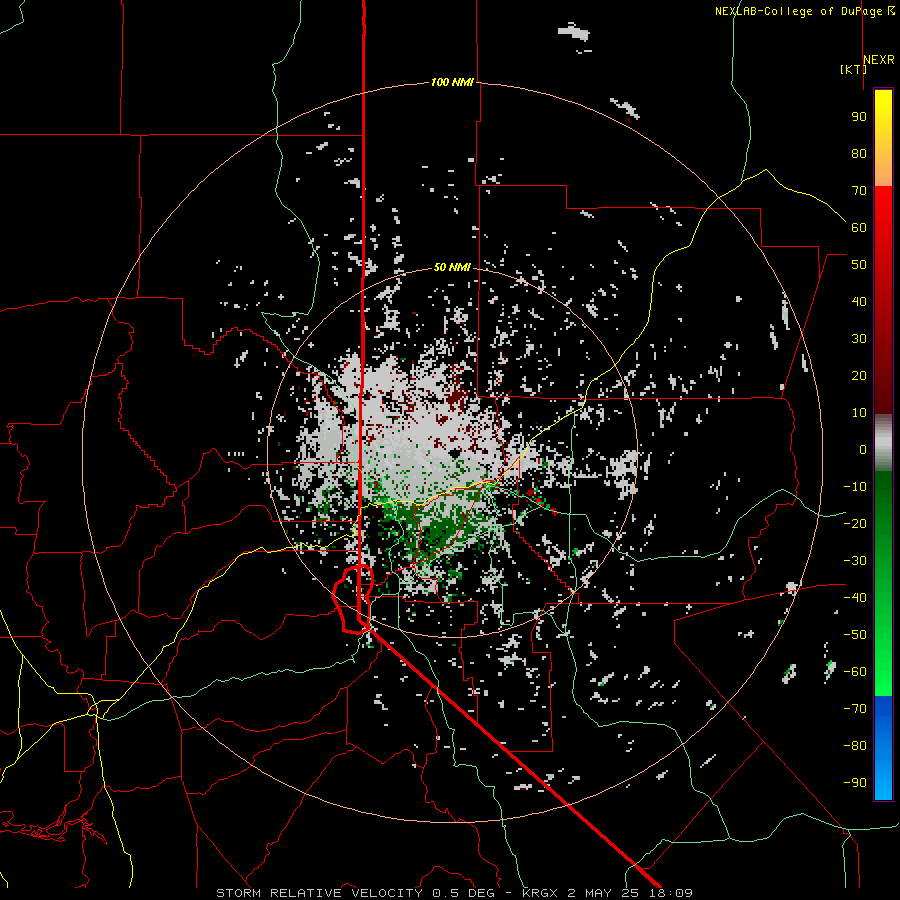Click the NEXR label above the color scale
This screenshot has width=900, height=900.
coord(879,60)
